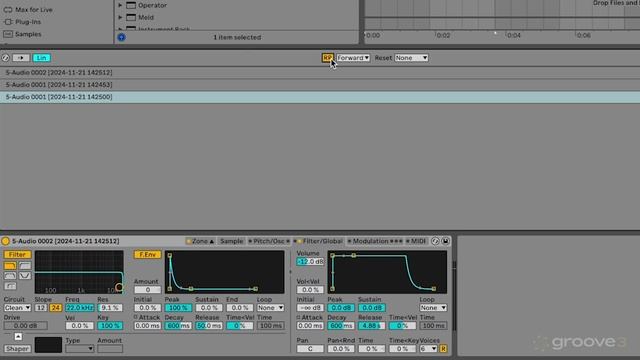
Task: Switch to the Sample tab
Action: point(231,241)
